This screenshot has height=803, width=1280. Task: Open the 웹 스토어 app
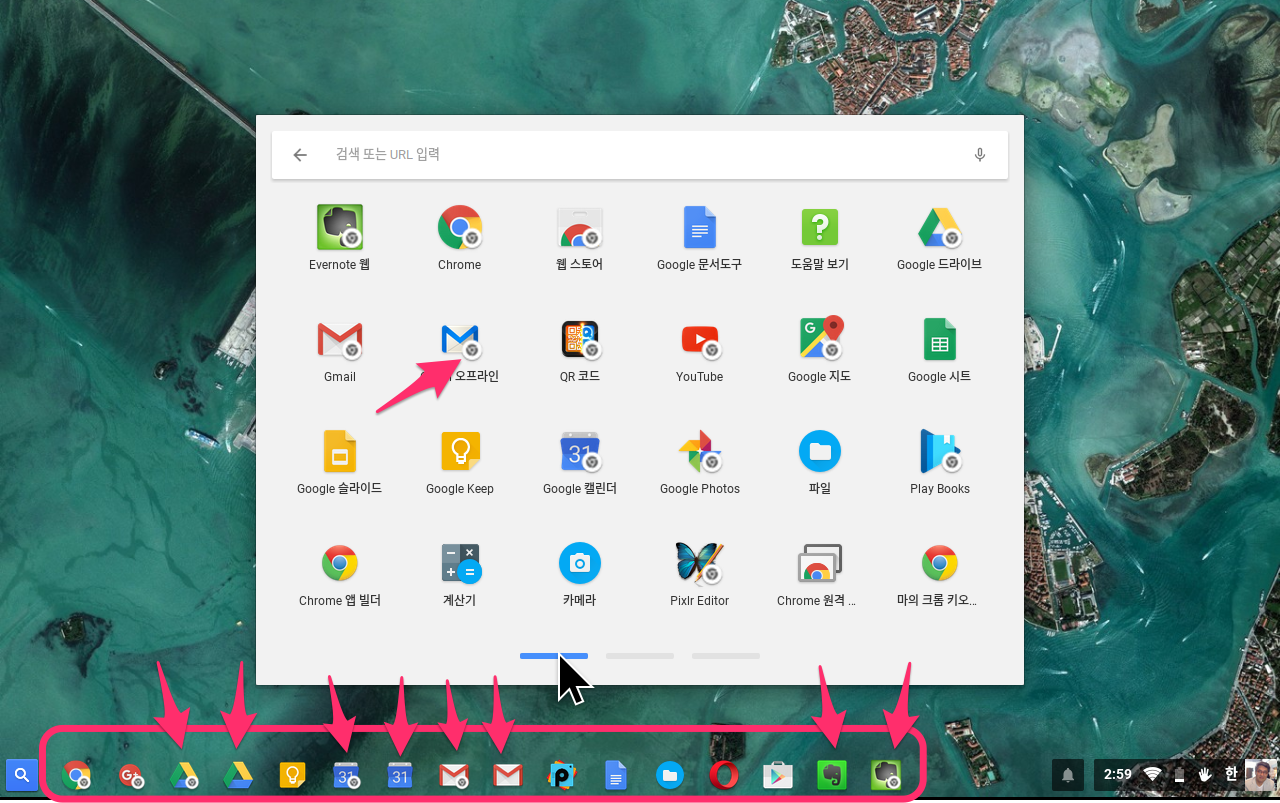580,238
